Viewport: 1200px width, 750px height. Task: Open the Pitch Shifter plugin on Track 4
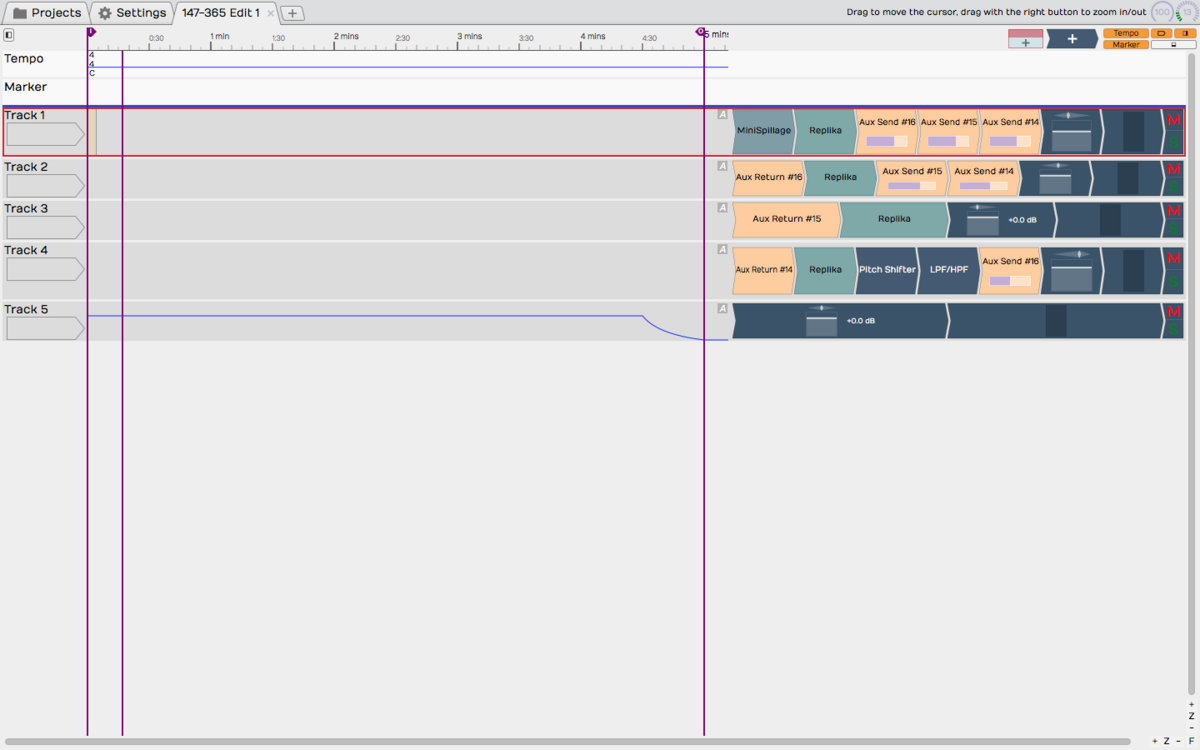point(886,270)
